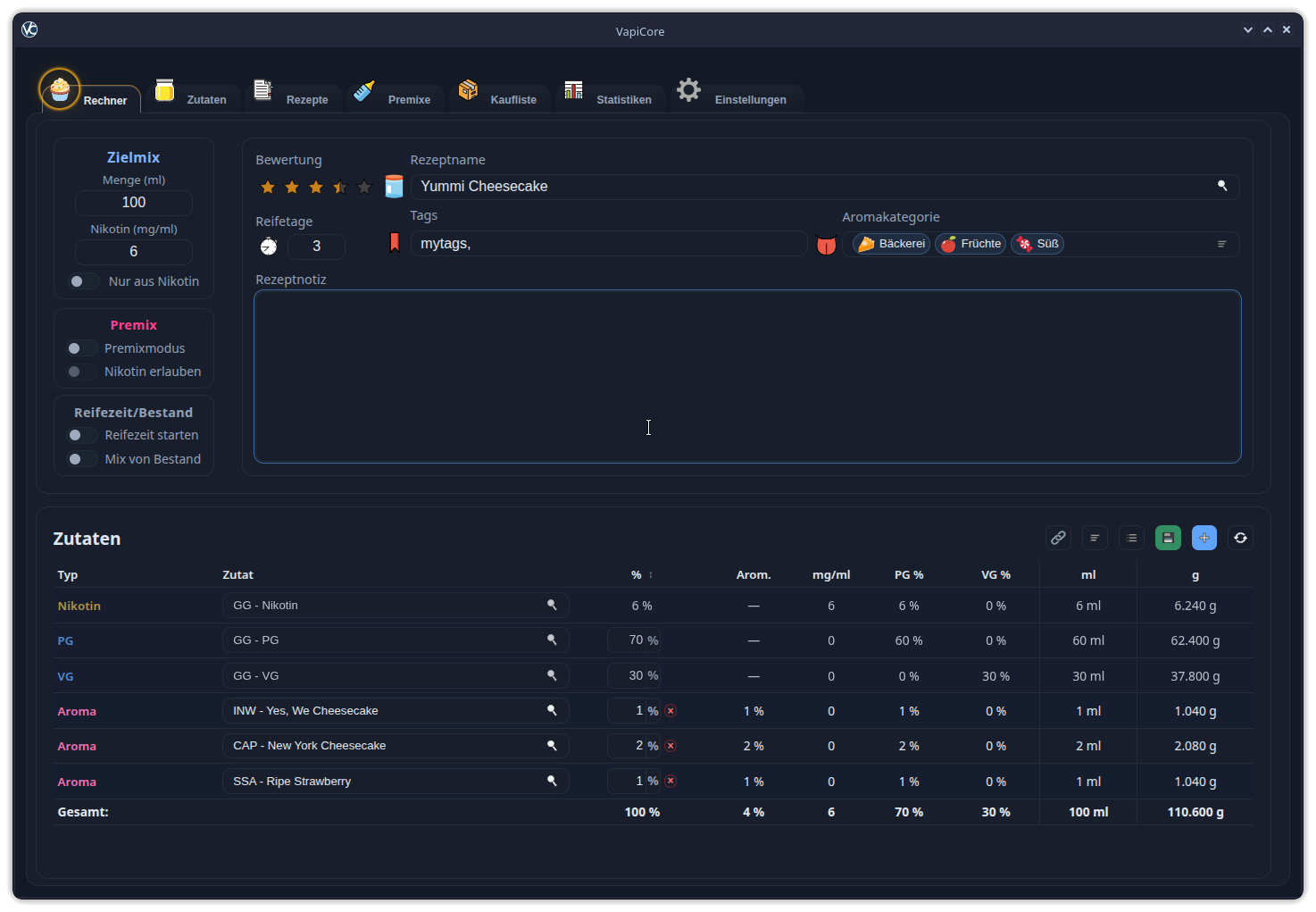Open ingredient picker for INW - Yes, We Cheesecake

click(552, 710)
